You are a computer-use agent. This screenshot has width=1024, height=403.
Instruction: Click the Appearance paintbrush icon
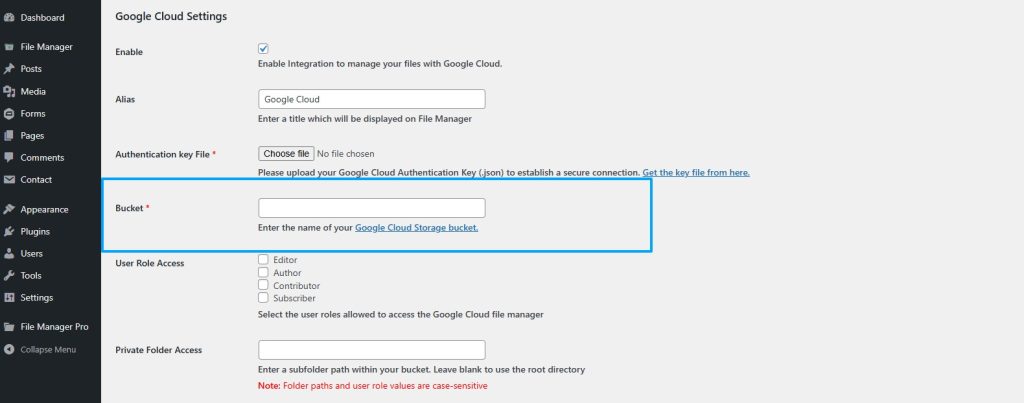(9, 210)
